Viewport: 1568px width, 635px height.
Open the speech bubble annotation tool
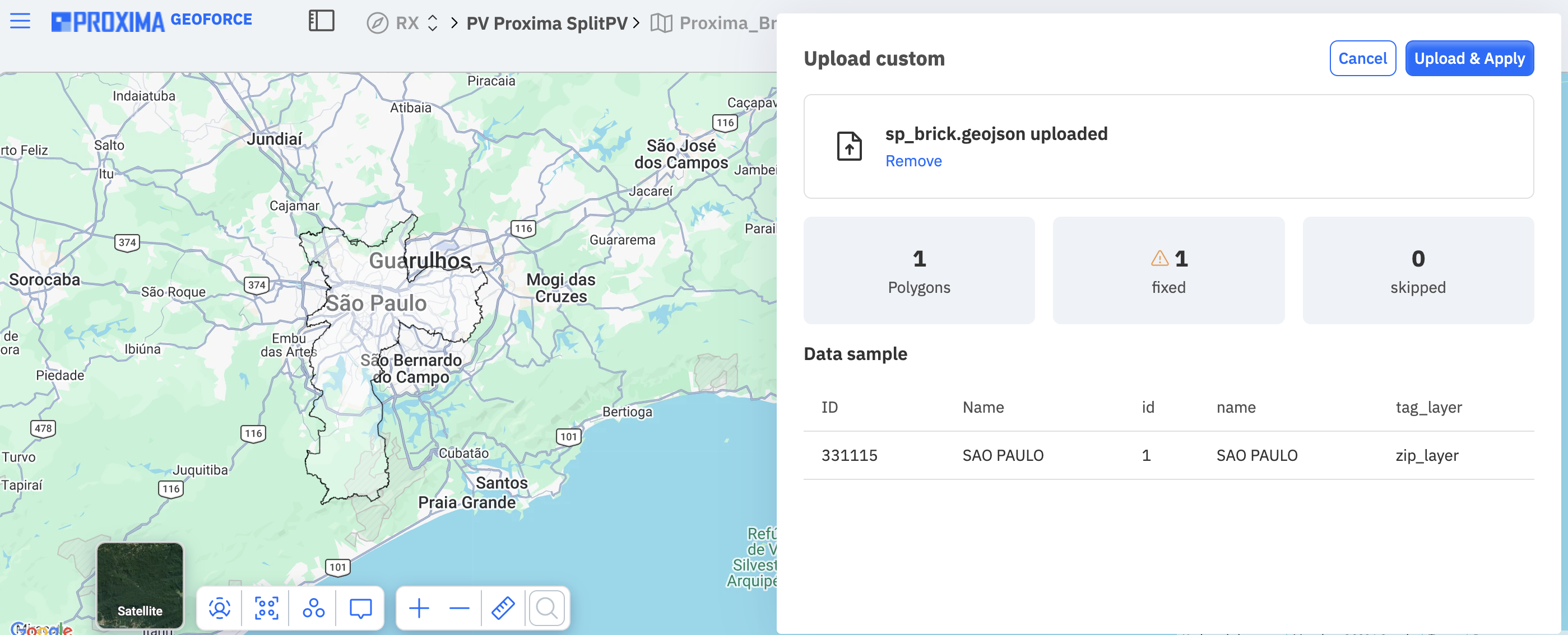(x=360, y=608)
